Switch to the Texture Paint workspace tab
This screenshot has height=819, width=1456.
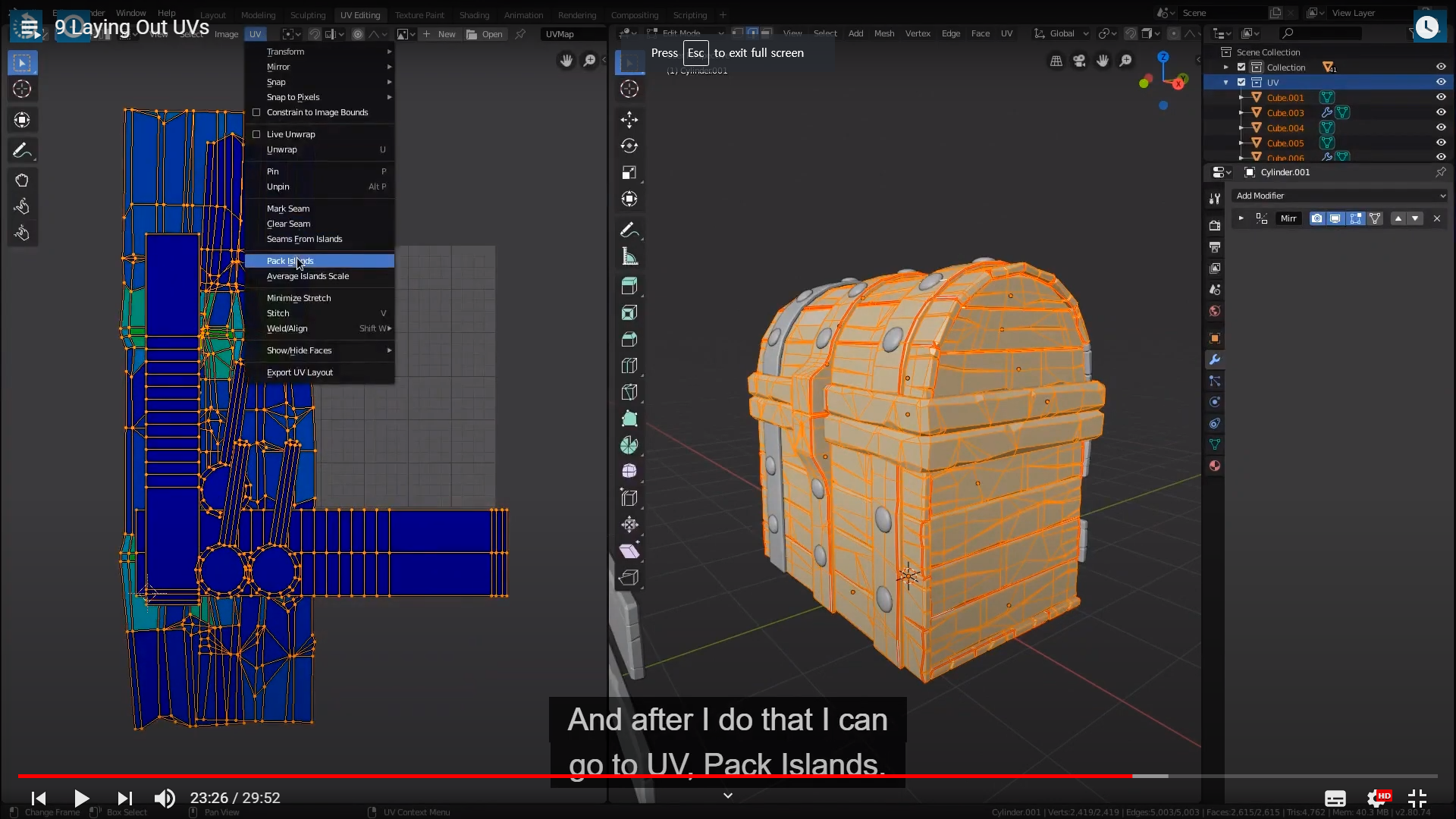419,15
